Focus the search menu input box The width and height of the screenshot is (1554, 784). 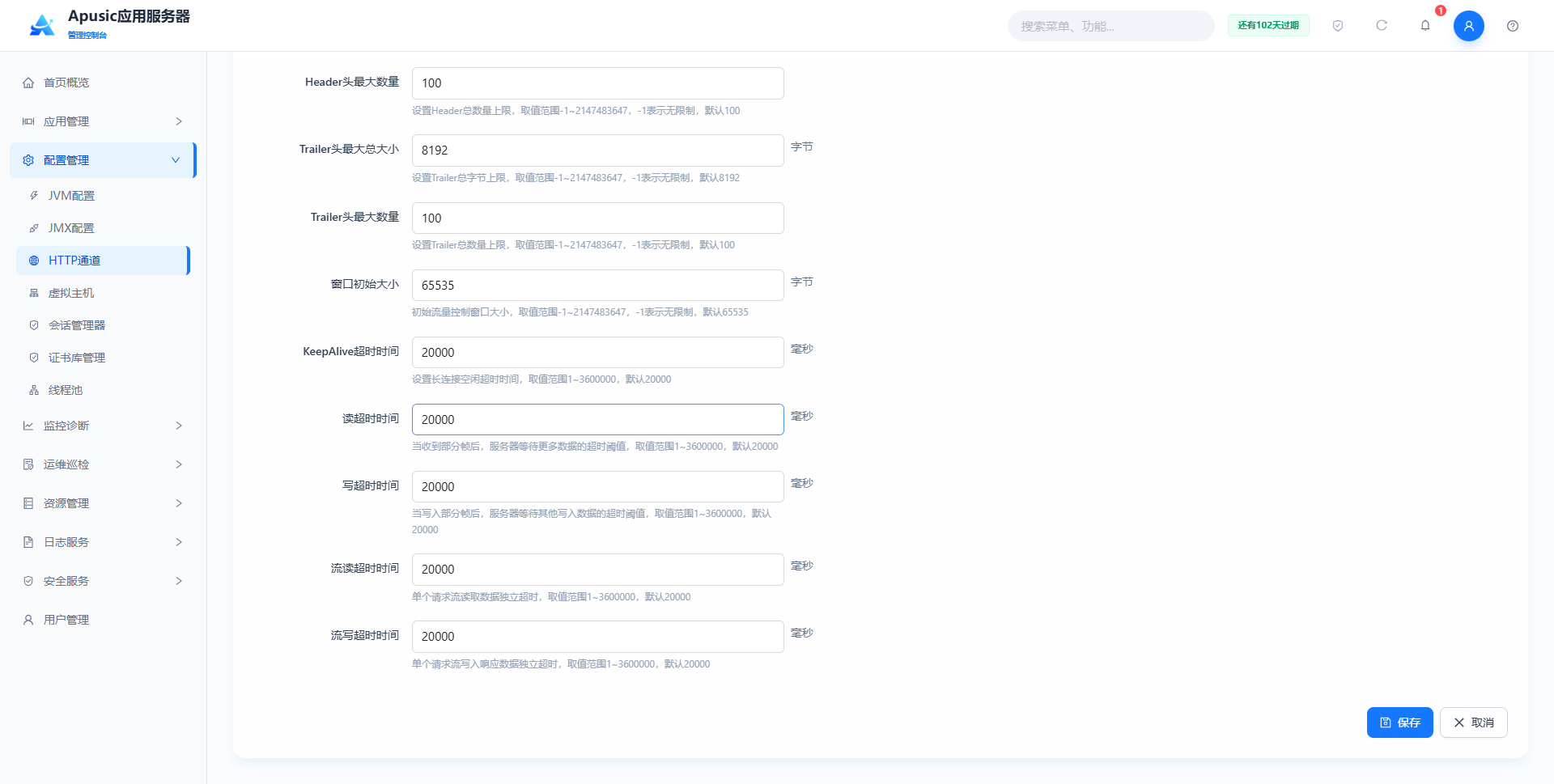(1110, 26)
